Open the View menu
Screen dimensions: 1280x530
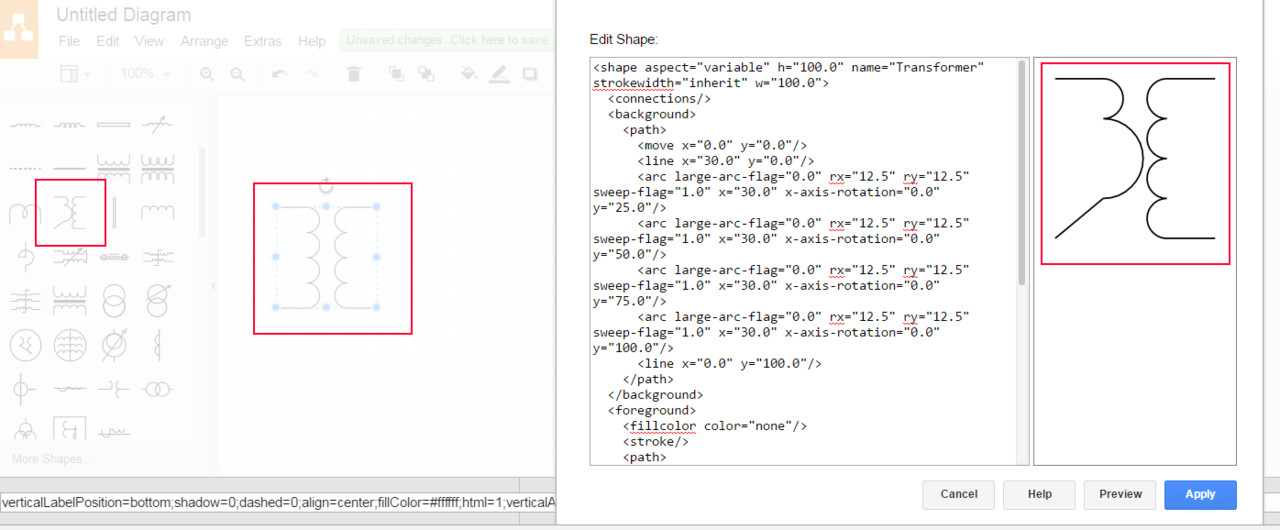[149, 41]
